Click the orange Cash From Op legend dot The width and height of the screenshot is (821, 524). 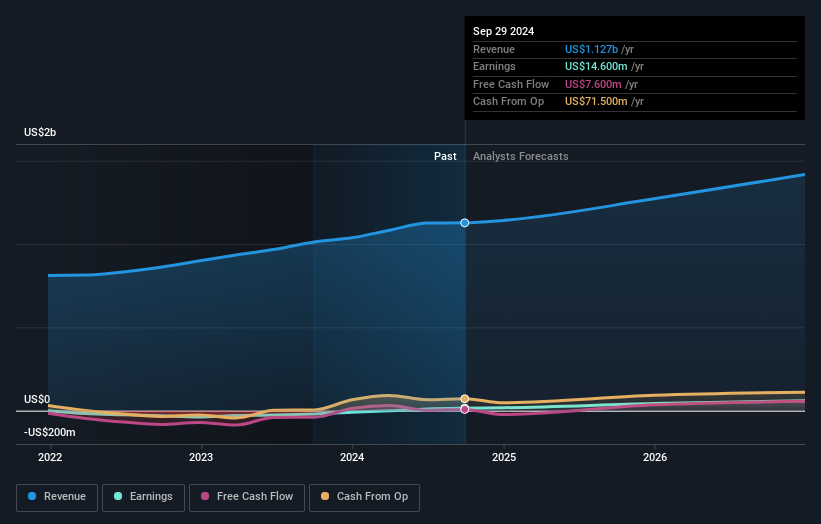(x=325, y=496)
